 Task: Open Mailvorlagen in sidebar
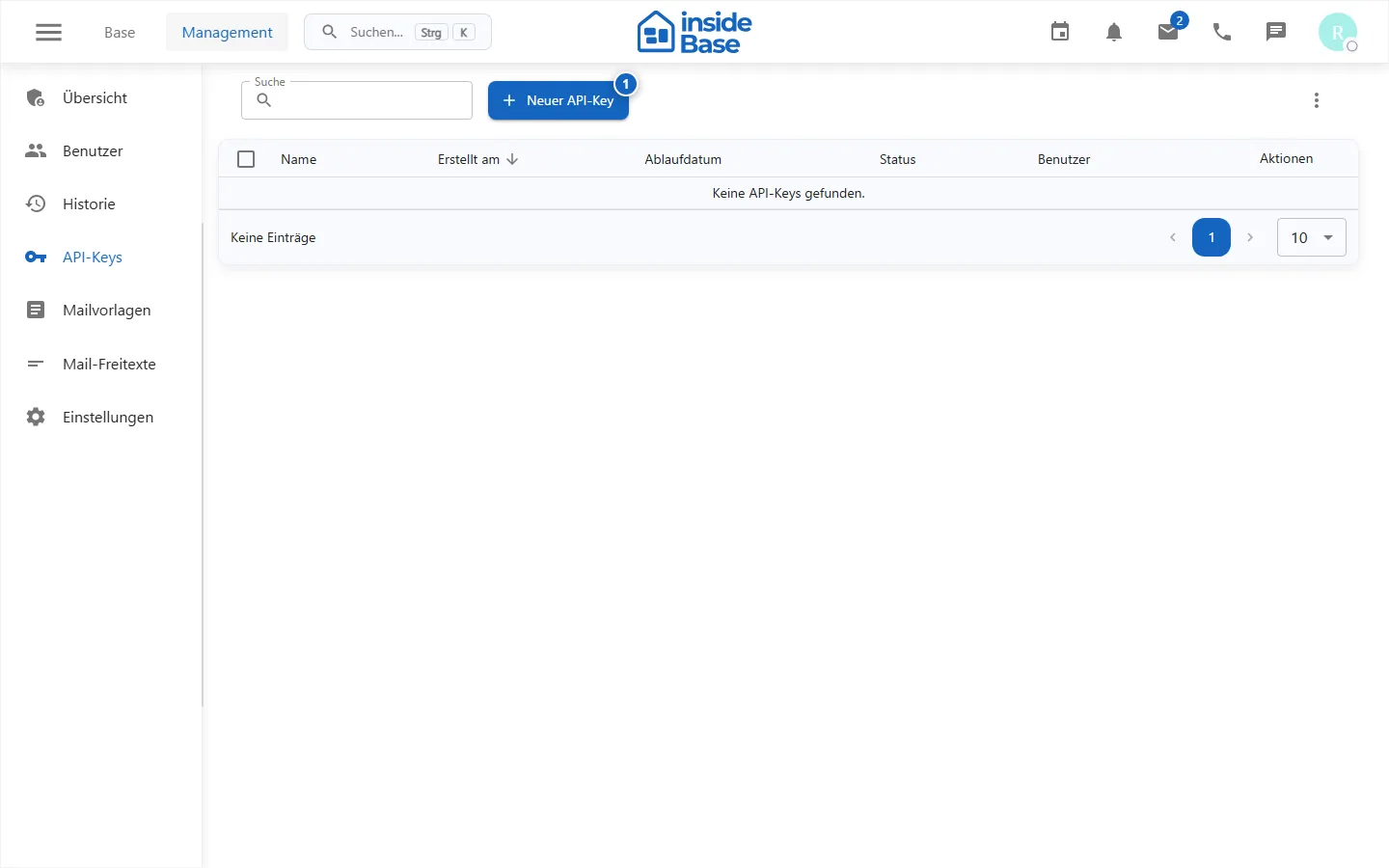(101, 310)
